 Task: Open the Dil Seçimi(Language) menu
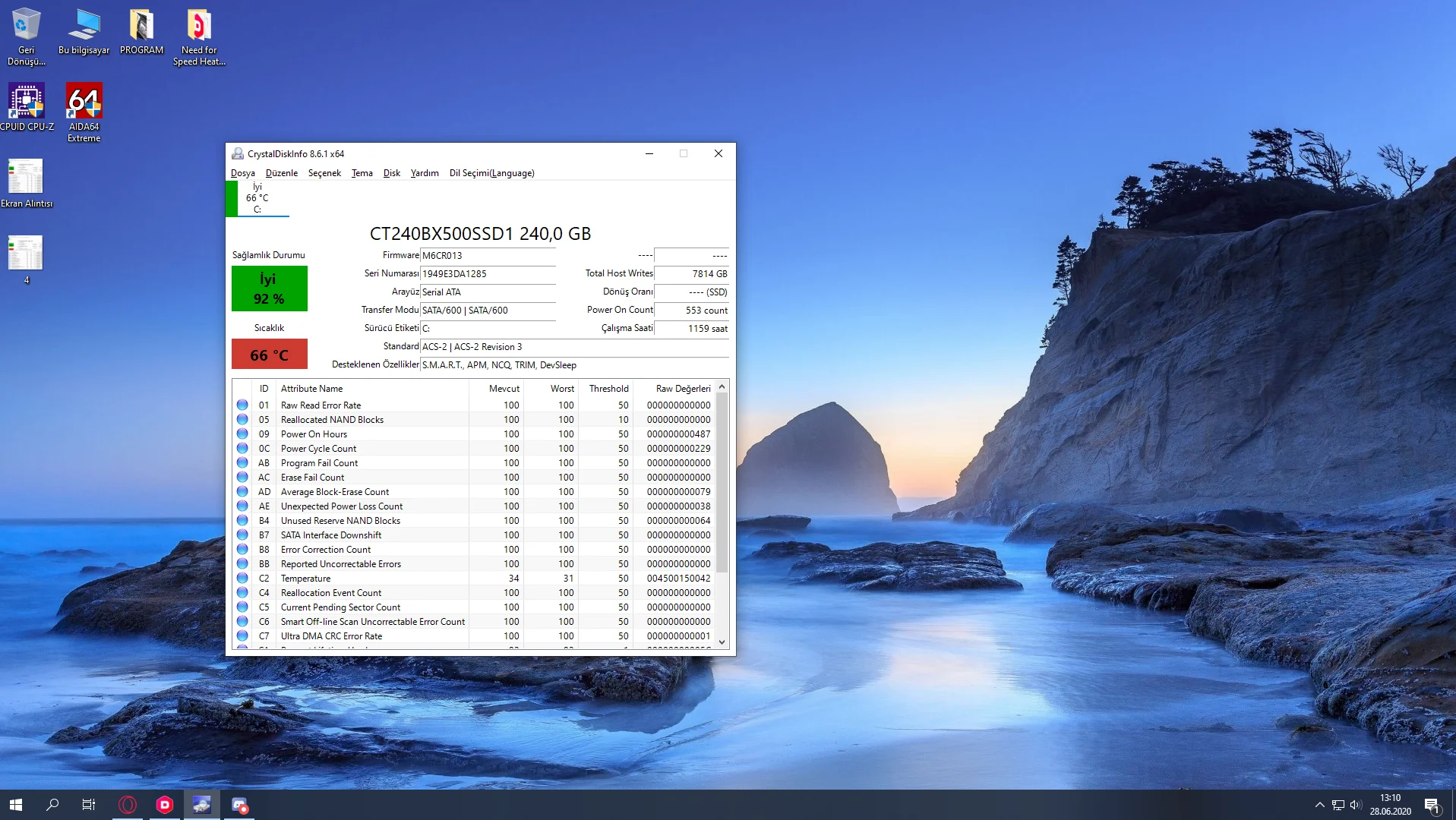point(491,173)
